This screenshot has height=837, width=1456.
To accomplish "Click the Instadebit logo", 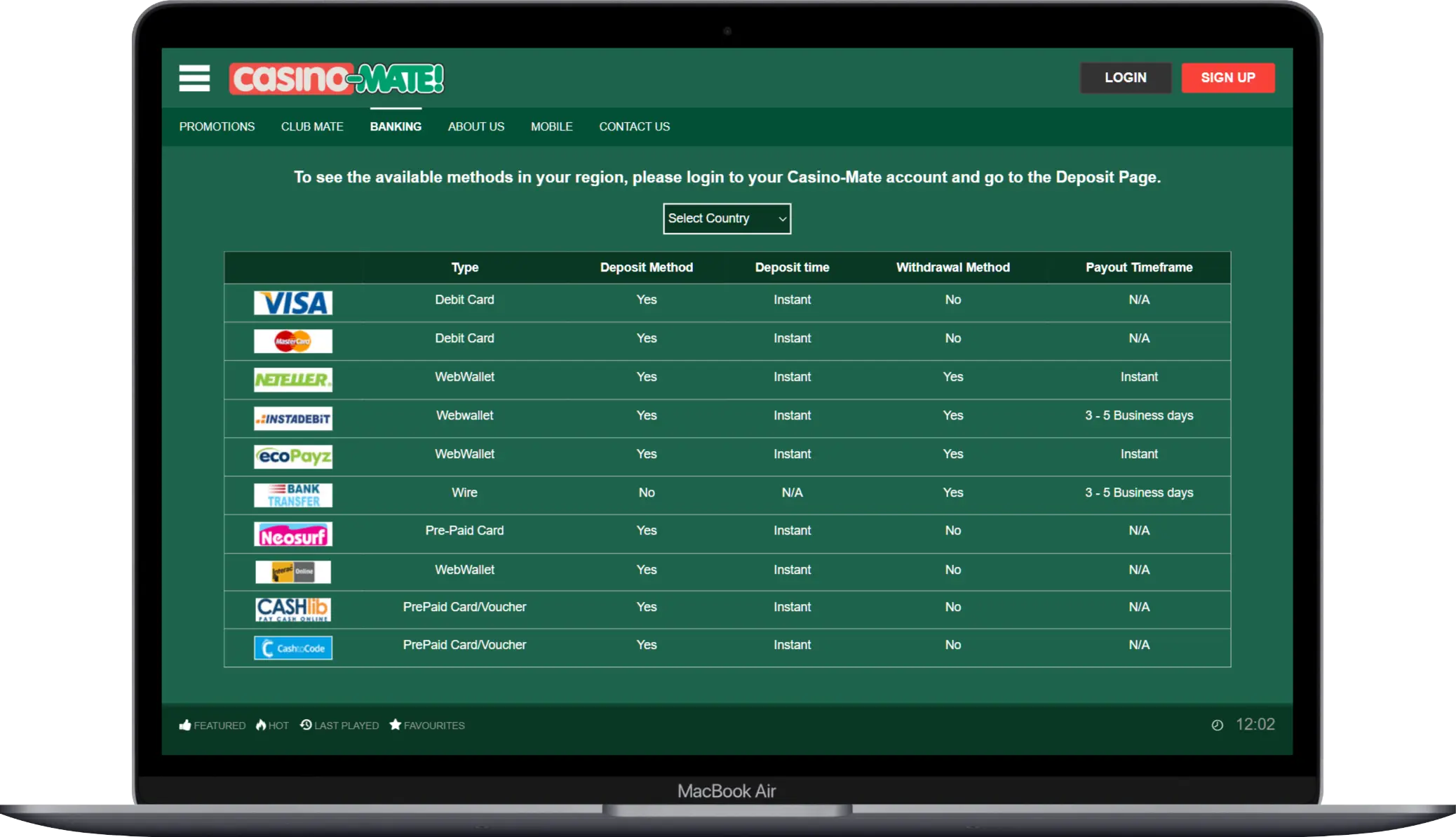I will pyautogui.click(x=293, y=419).
